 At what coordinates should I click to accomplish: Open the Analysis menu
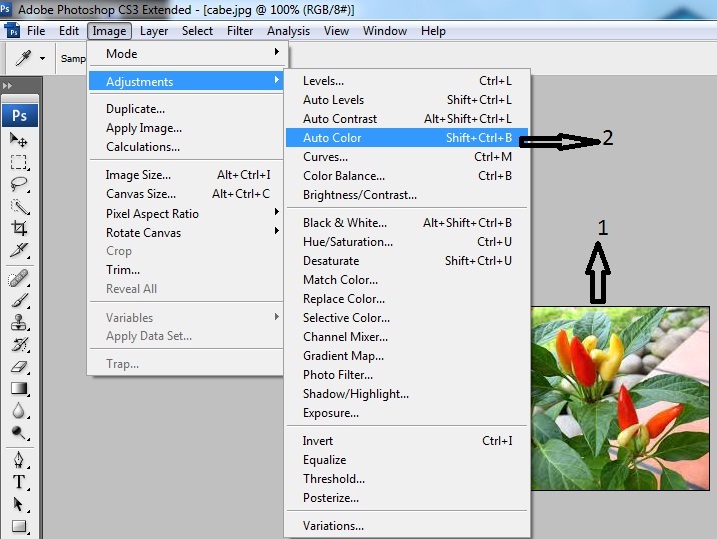point(289,31)
